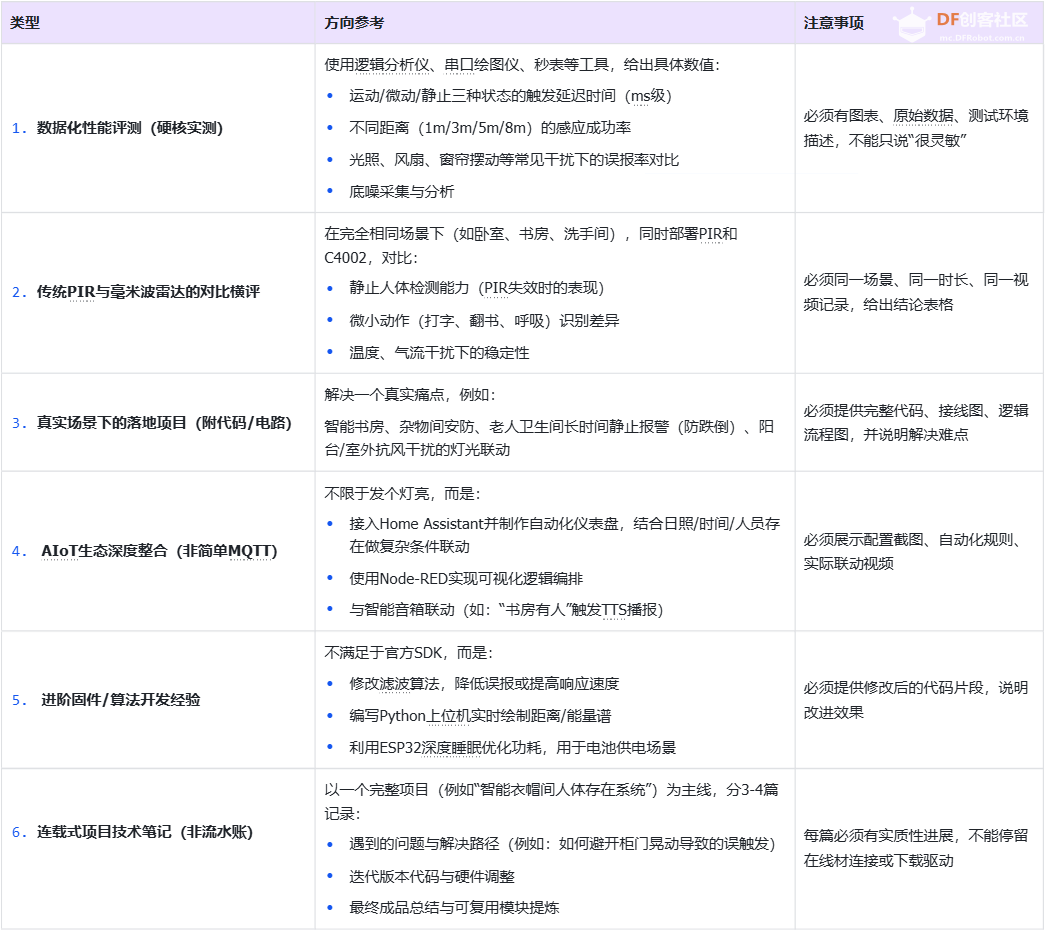Image resolution: width=1045 pixels, height=931 pixels.
Task: Click the bullet about 与智能音箱联动 TTS播报
Action: point(506,610)
